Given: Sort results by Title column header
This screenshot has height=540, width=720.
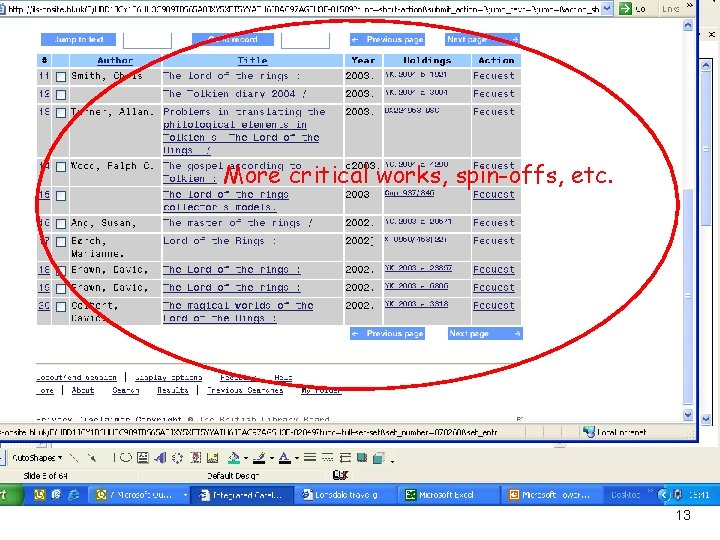Looking at the screenshot, I should [x=252, y=60].
